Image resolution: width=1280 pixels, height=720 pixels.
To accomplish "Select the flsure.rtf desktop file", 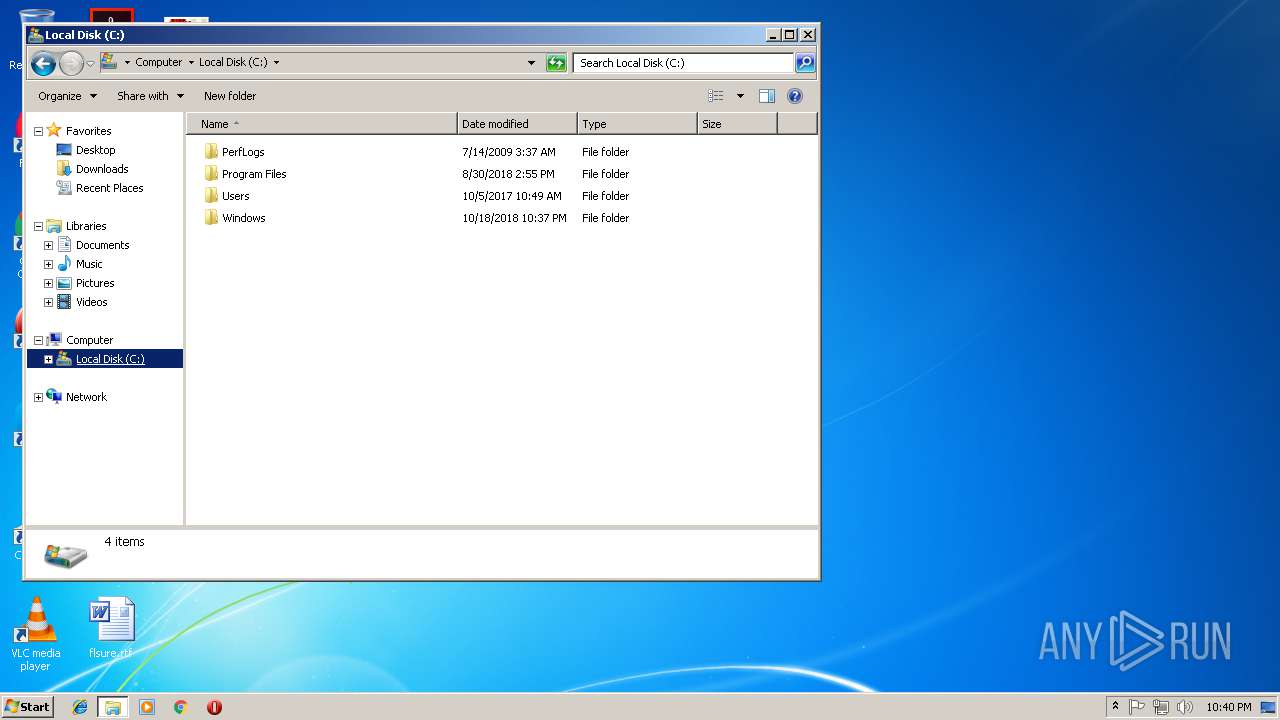I will (x=110, y=629).
